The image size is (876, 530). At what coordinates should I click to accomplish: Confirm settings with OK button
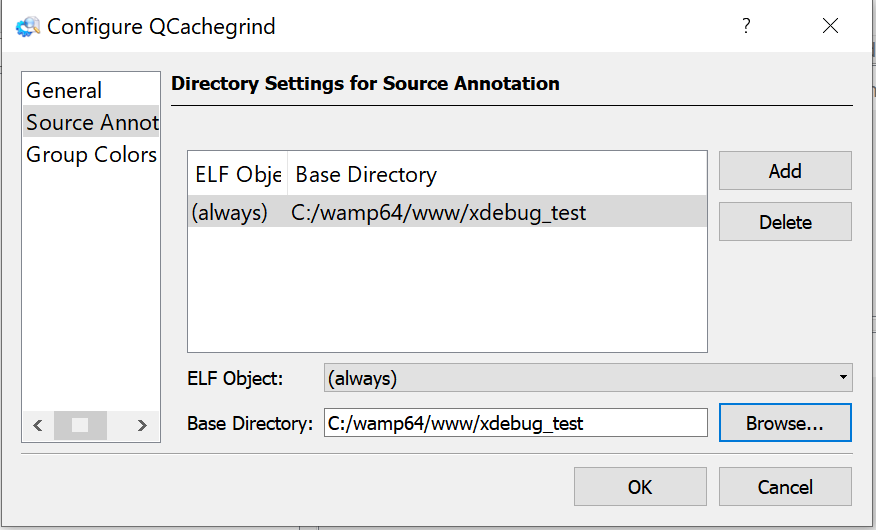point(640,487)
